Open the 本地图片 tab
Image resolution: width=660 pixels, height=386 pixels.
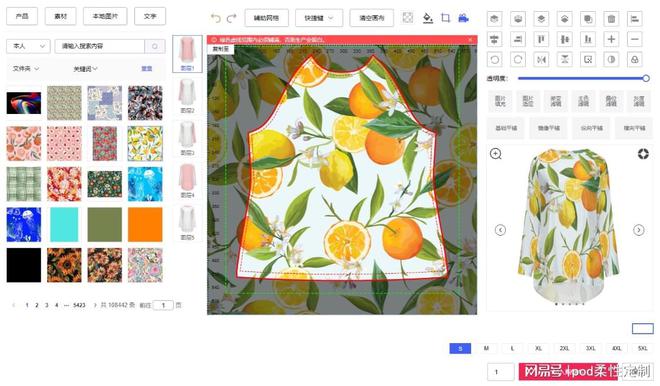pos(105,16)
